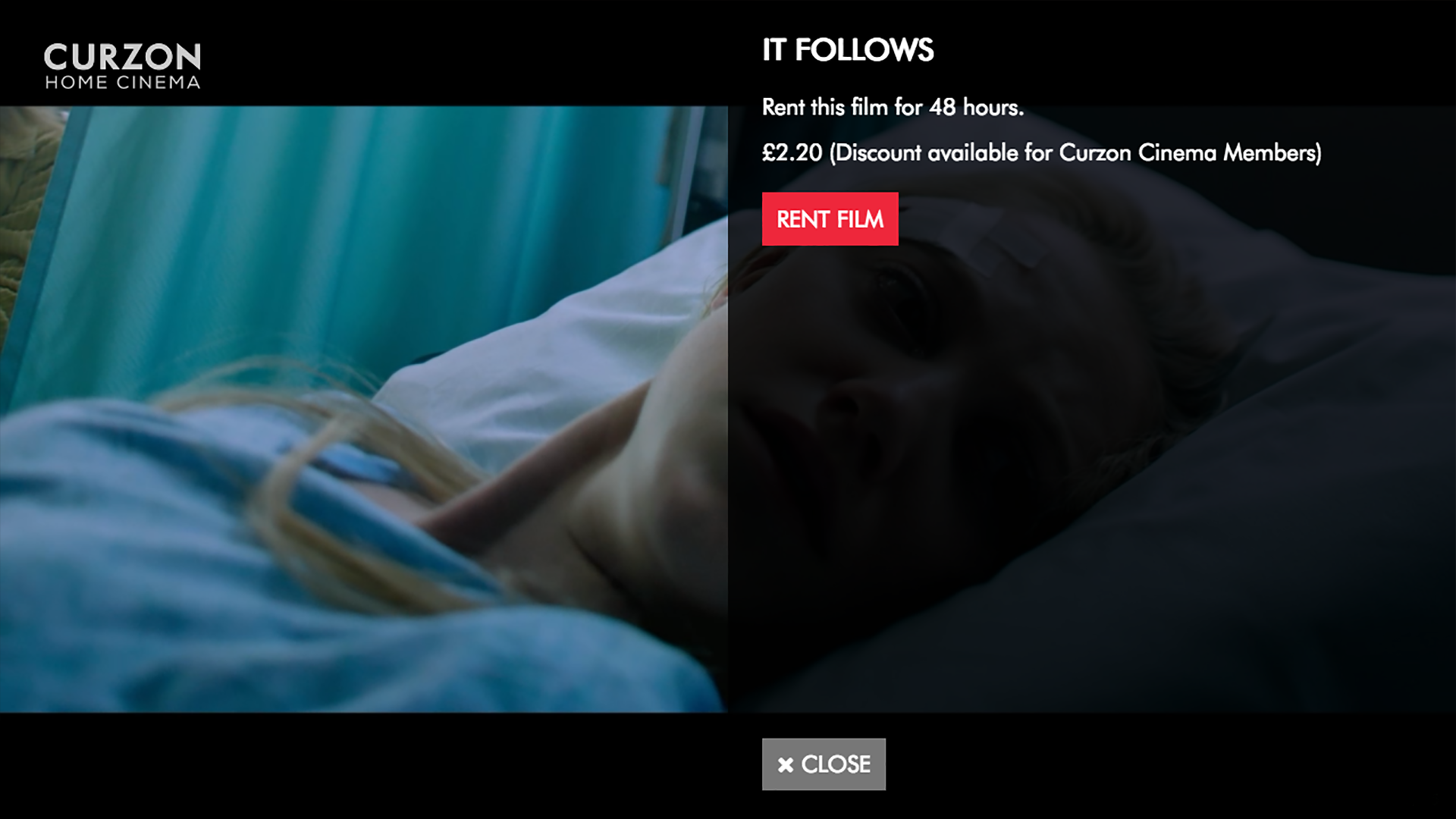Click the X icon inside CLOSE button
1456x819 pixels.
click(786, 765)
